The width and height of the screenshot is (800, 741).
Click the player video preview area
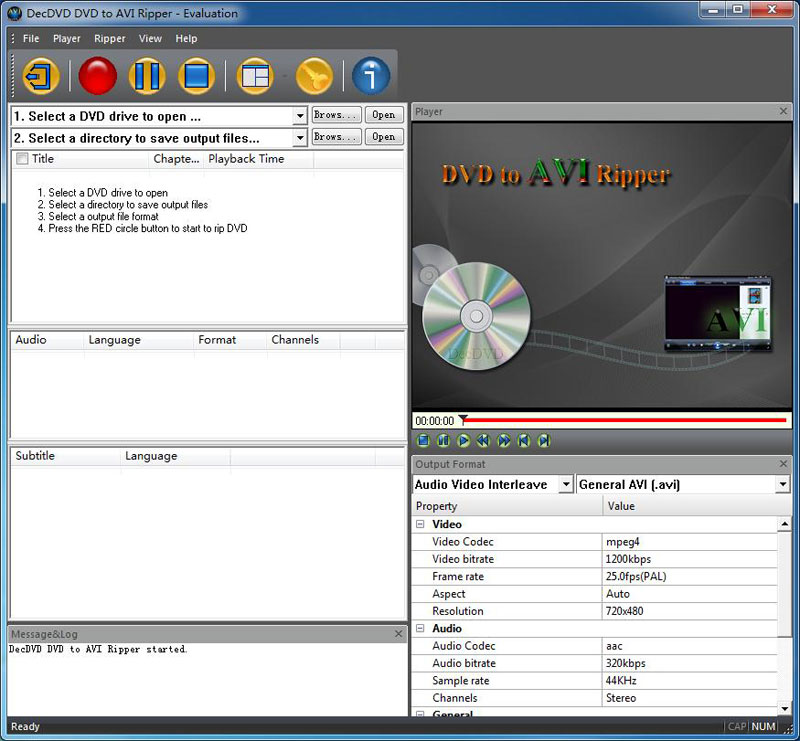click(x=601, y=265)
